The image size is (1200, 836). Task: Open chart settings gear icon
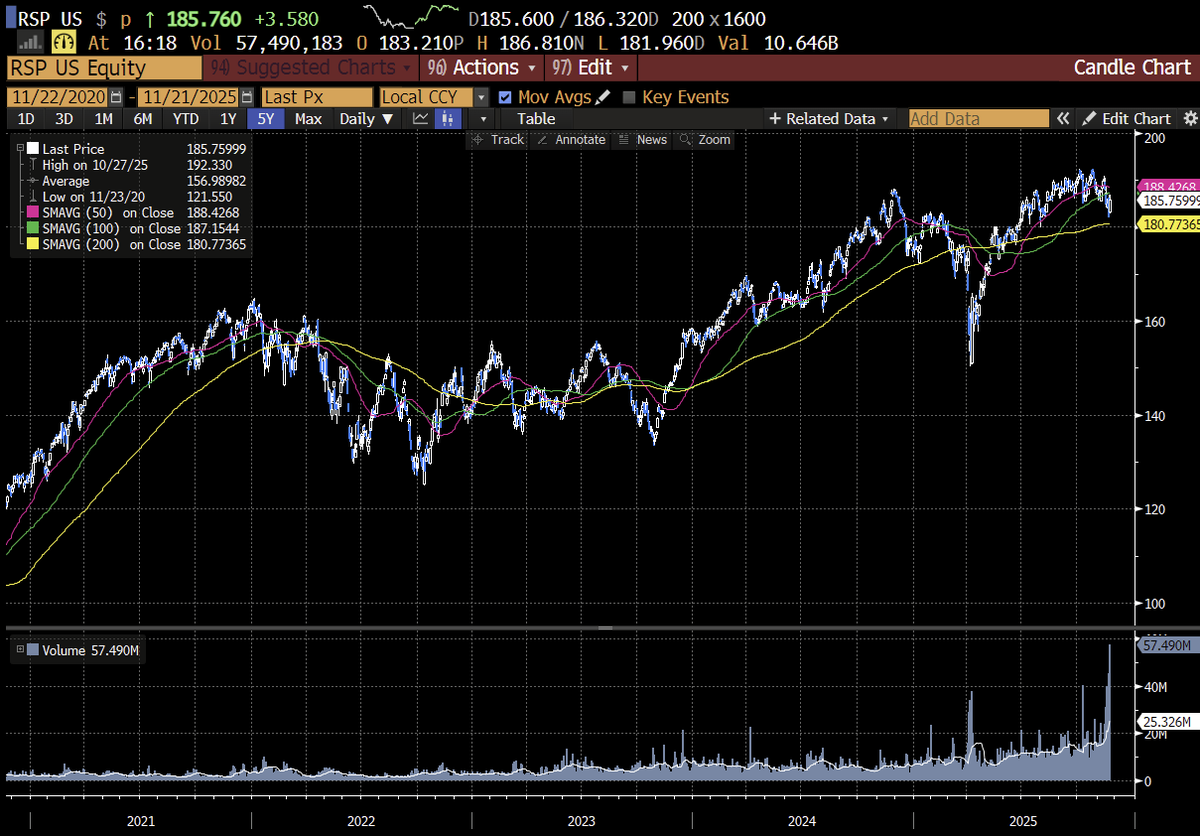click(1188, 118)
